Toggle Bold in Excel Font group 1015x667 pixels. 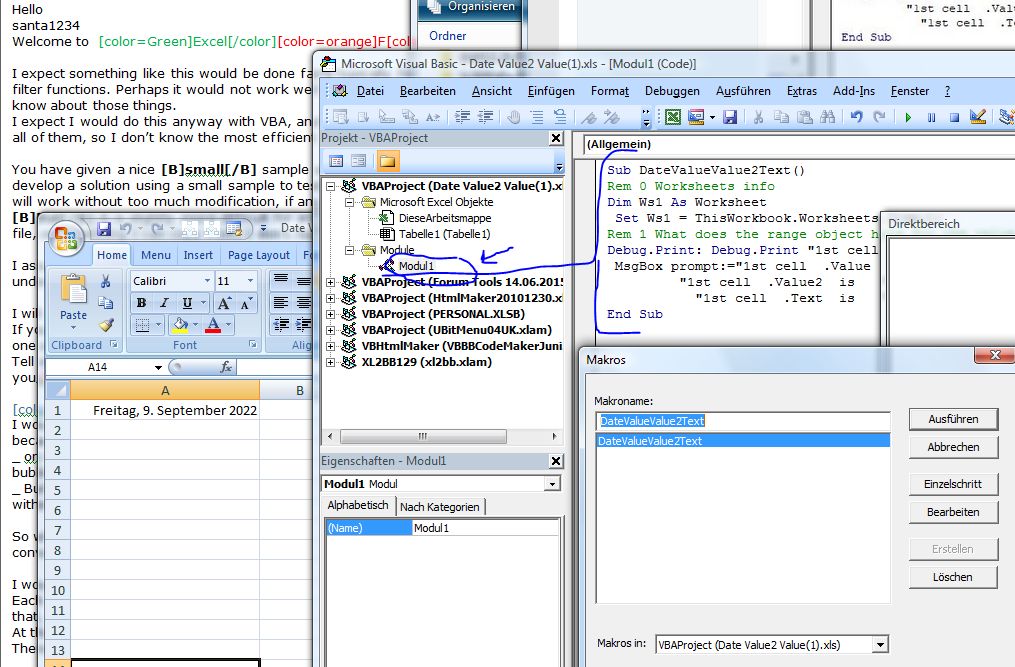[x=141, y=303]
